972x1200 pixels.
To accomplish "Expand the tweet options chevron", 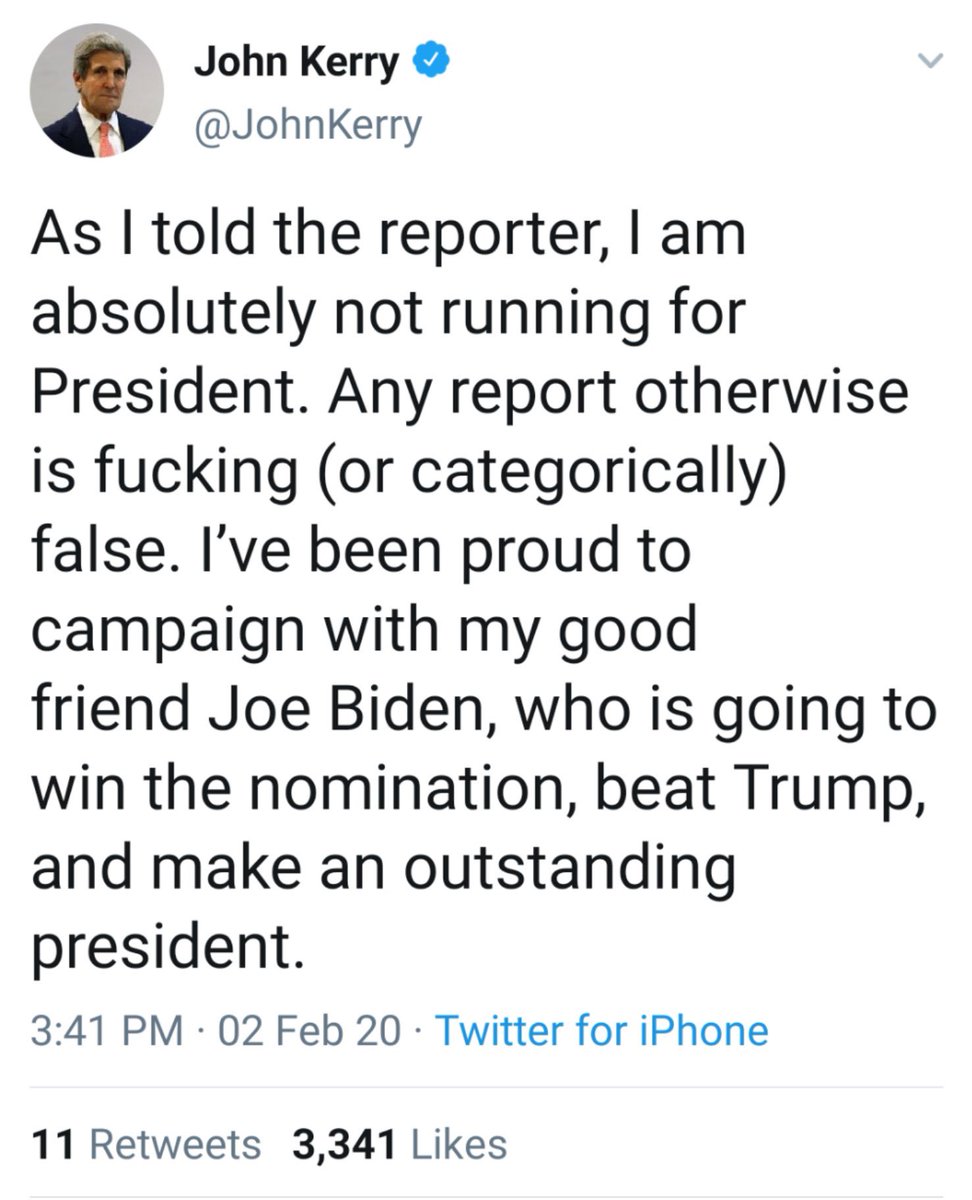I will (930, 64).
